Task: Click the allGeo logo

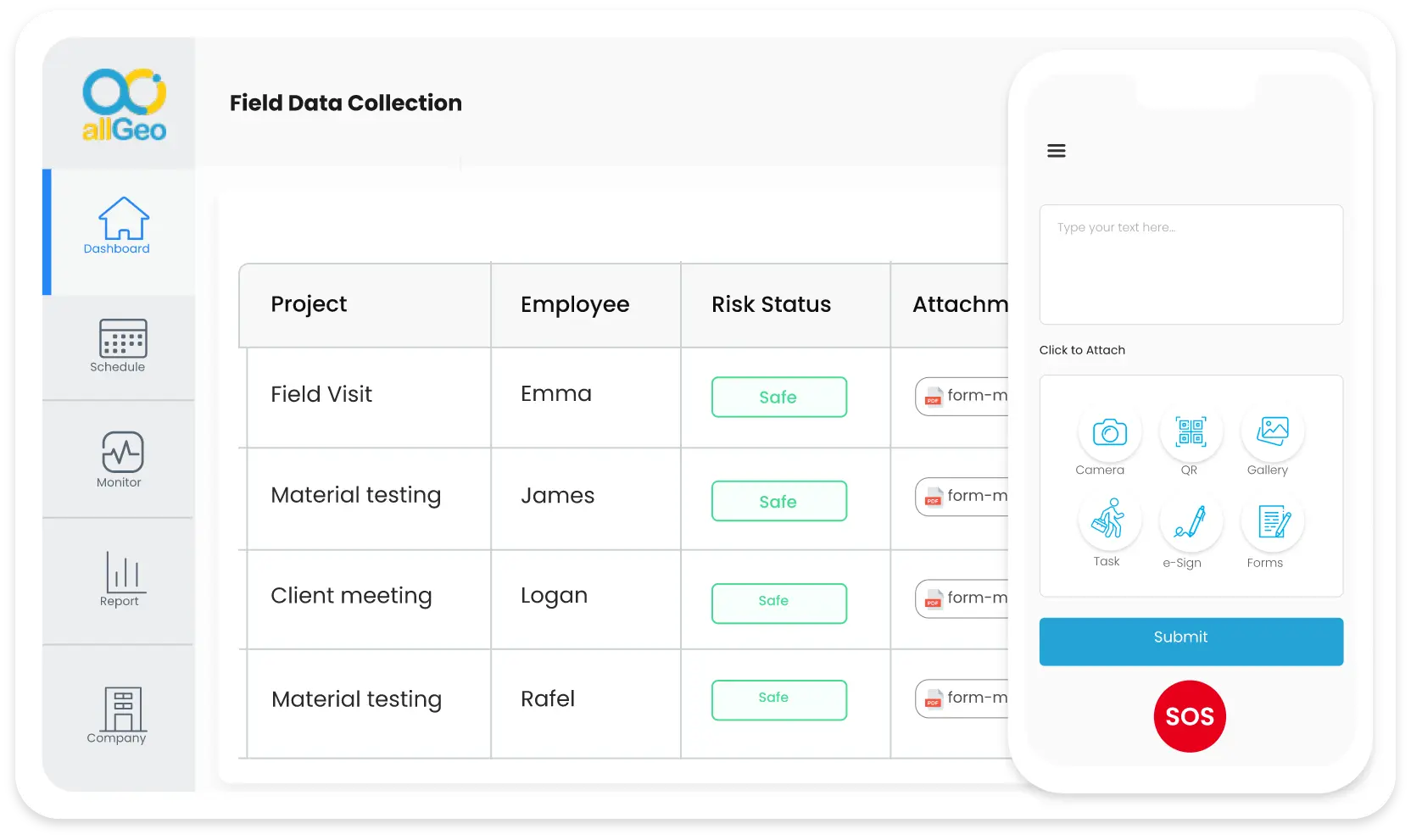Action: (124, 104)
